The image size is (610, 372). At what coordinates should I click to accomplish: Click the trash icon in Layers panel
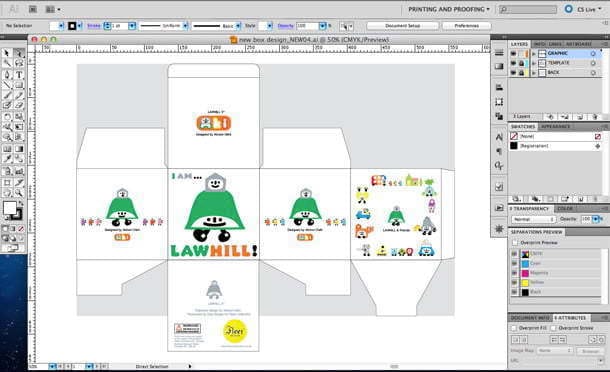(x=594, y=116)
